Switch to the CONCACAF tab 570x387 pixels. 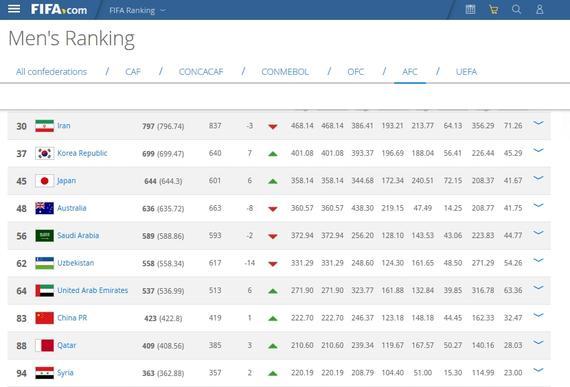[x=201, y=72]
